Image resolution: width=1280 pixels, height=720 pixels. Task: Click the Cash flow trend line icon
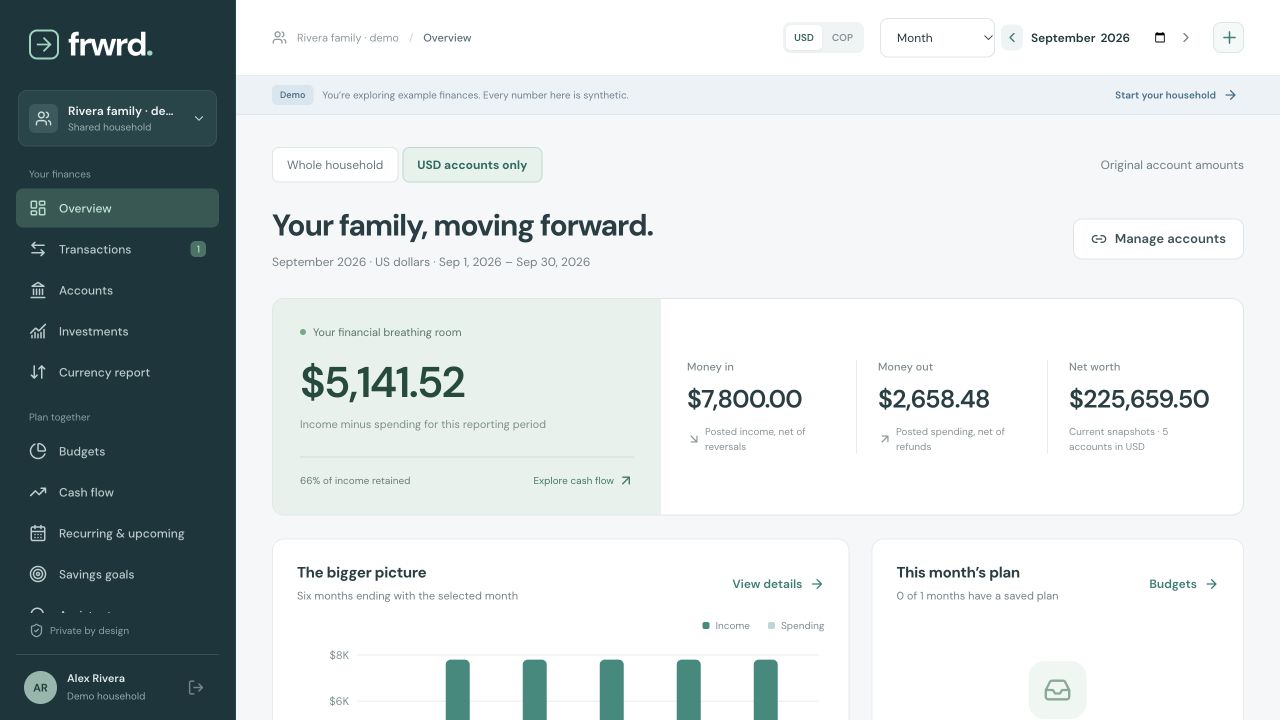(38, 492)
